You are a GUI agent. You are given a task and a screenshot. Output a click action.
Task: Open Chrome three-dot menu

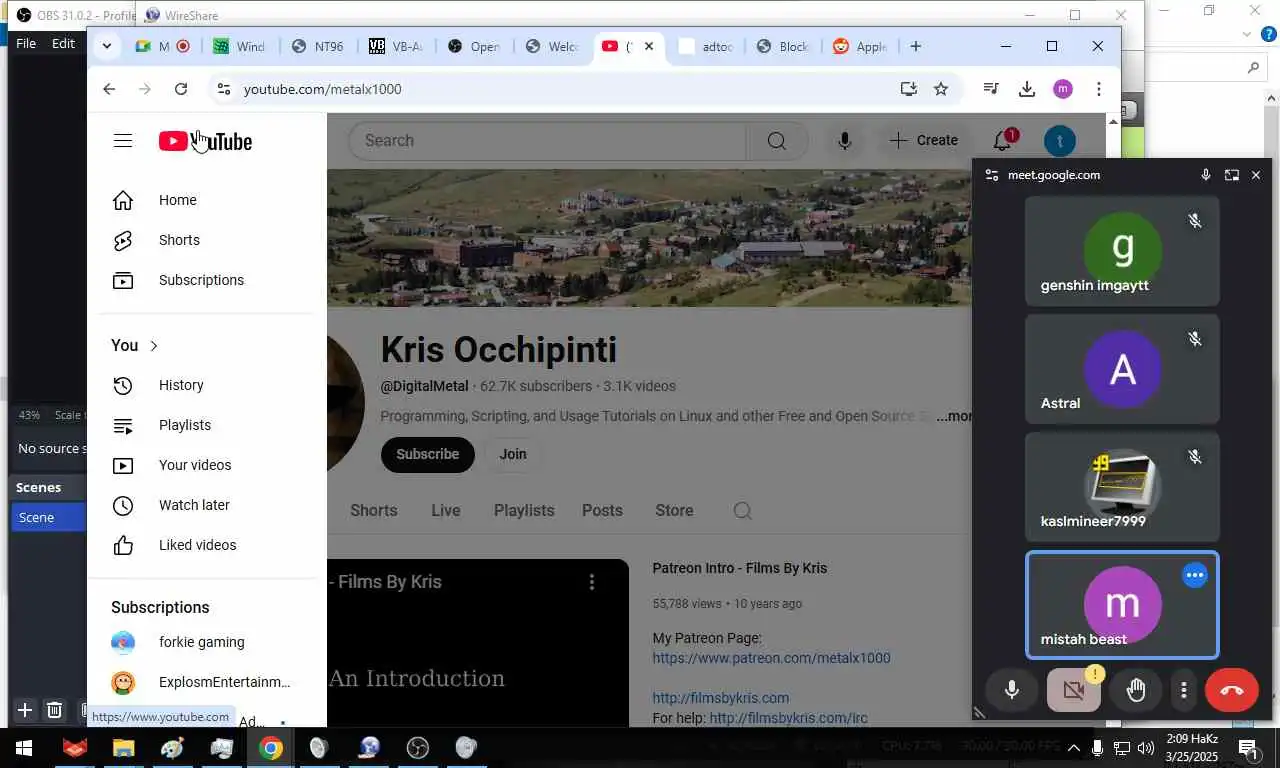[1099, 89]
